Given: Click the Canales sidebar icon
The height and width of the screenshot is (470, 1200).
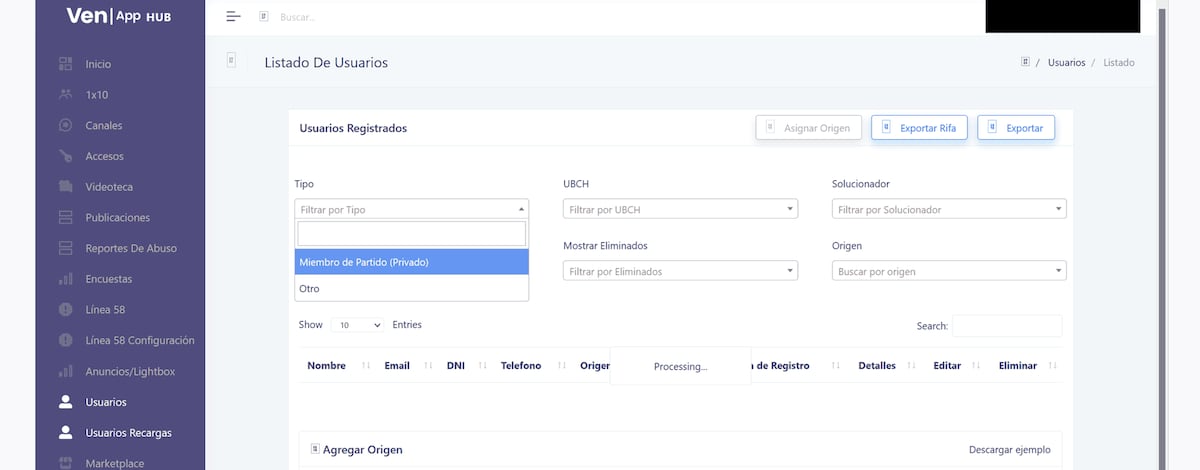Looking at the screenshot, I should tap(66, 126).
